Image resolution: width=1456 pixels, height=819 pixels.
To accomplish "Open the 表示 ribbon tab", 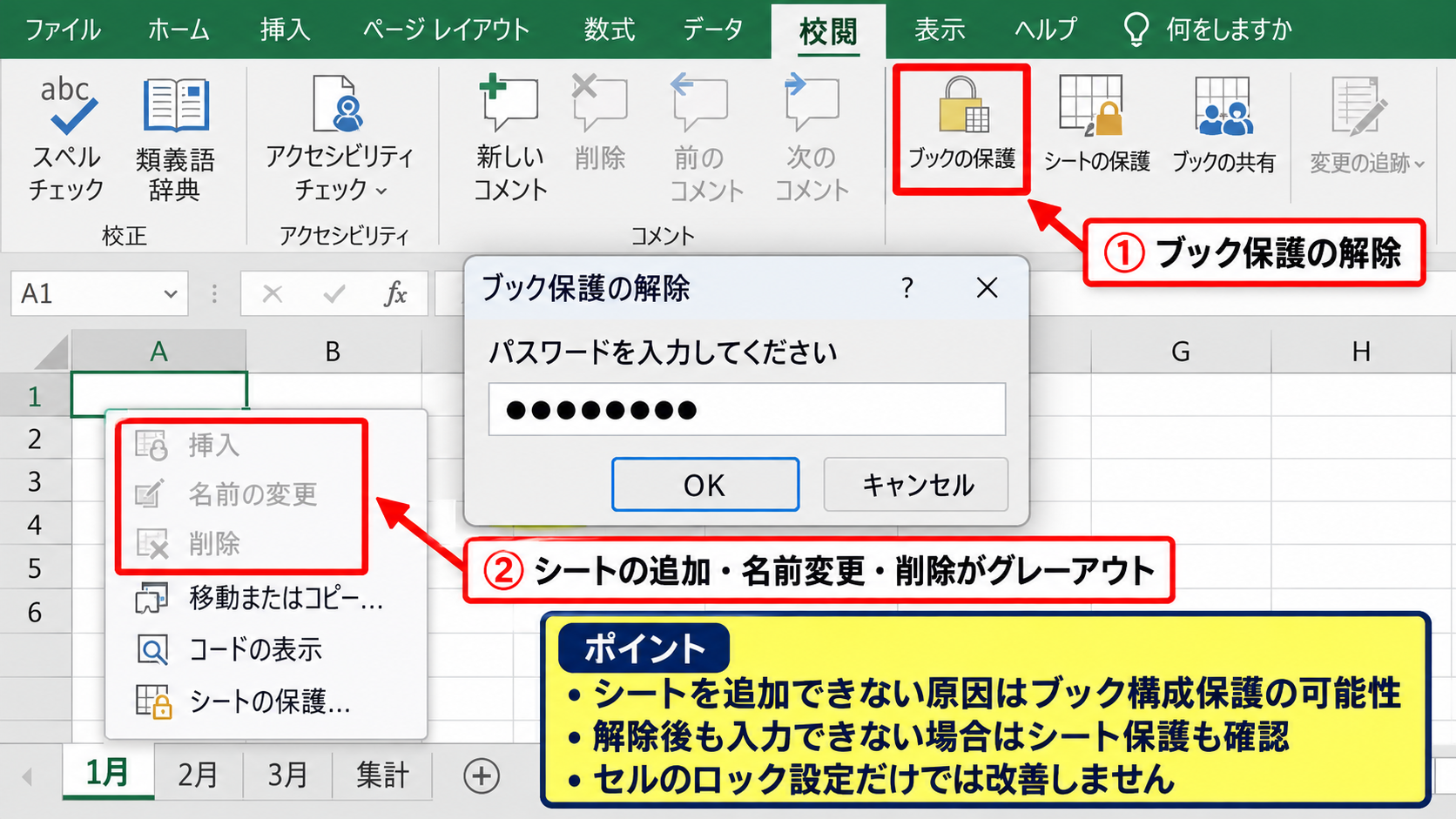I will pyautogui.click(x=940, y=30).
